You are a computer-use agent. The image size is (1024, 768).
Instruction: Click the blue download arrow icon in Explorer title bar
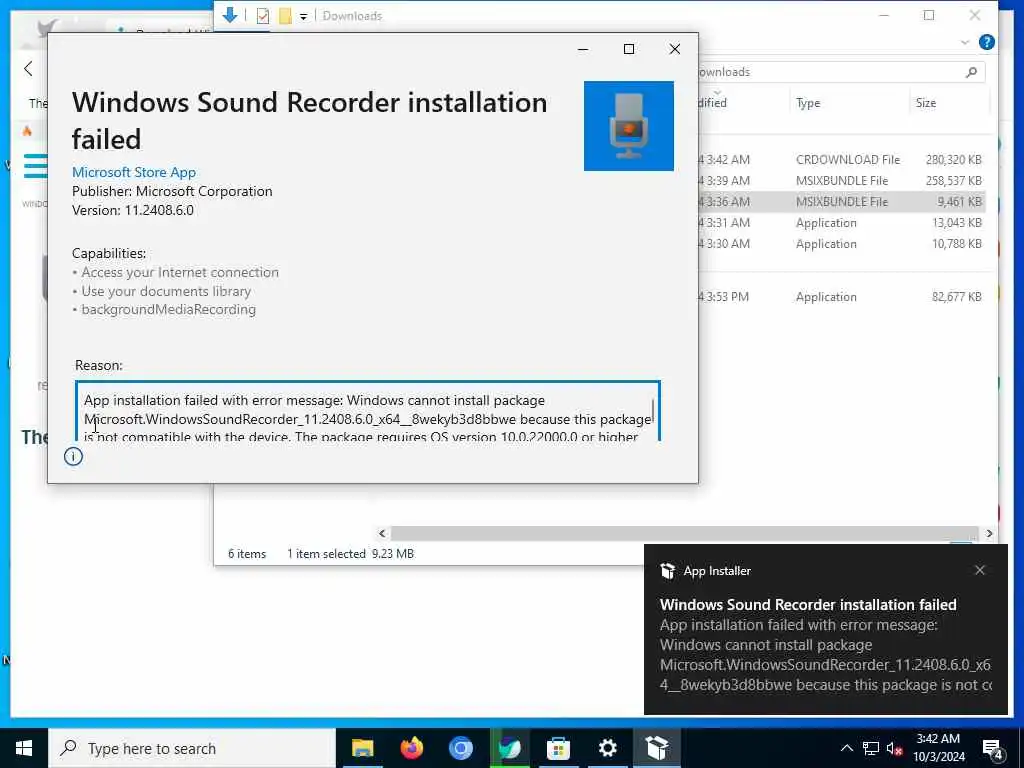point(230,15)
